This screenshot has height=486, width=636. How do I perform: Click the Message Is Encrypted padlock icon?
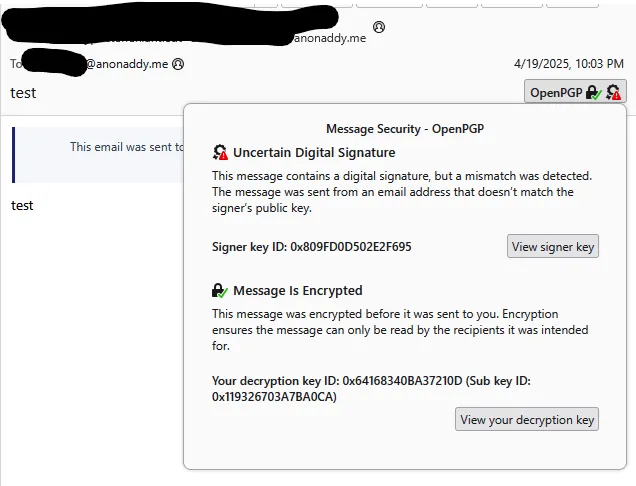point(220,290)
